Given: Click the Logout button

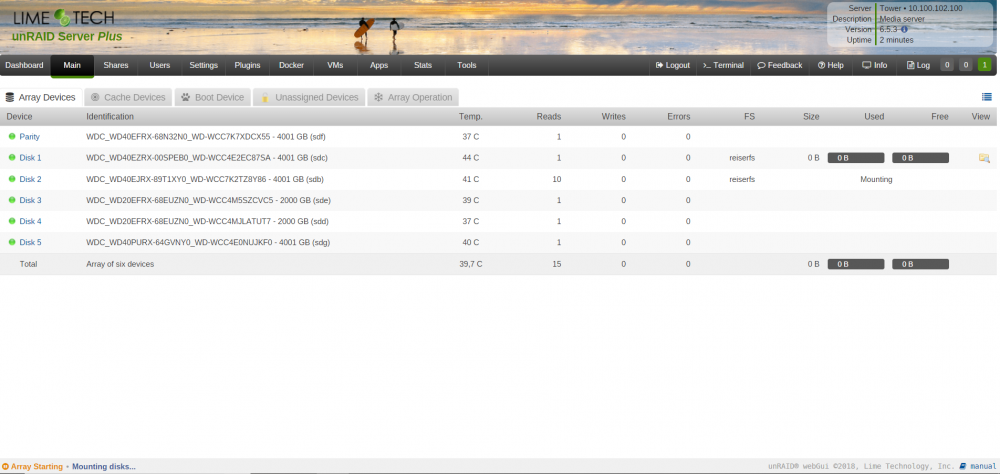Looking at the screenshot, I should 673,65.
